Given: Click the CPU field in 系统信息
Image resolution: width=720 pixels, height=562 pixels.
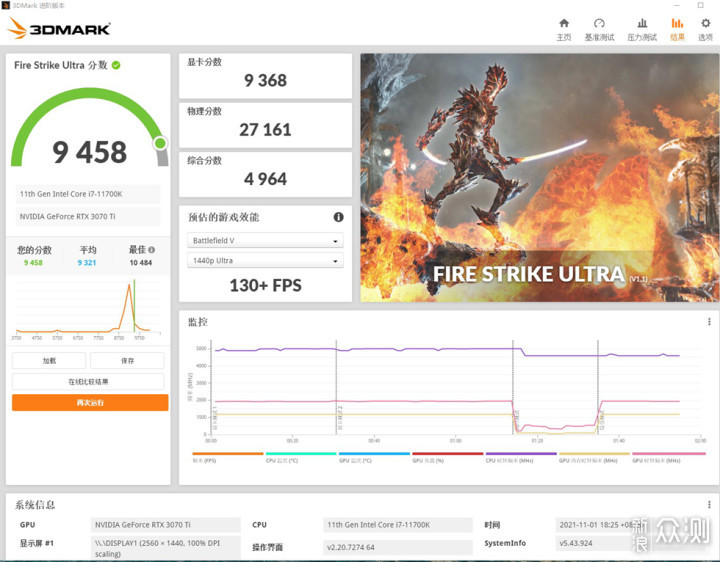Looking at the screenshot, I should [398, 525].
